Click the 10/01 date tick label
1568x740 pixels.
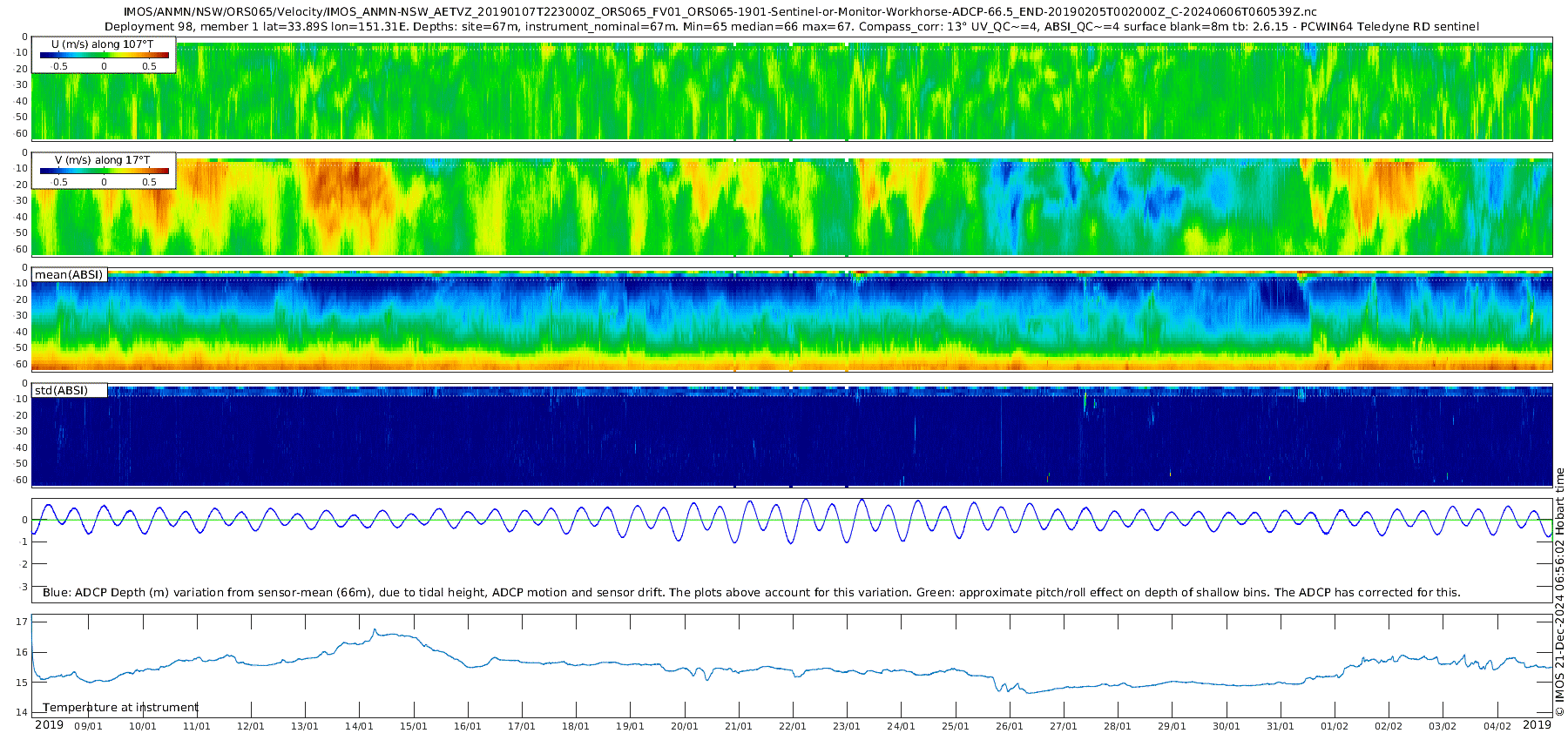coord(142,726)
